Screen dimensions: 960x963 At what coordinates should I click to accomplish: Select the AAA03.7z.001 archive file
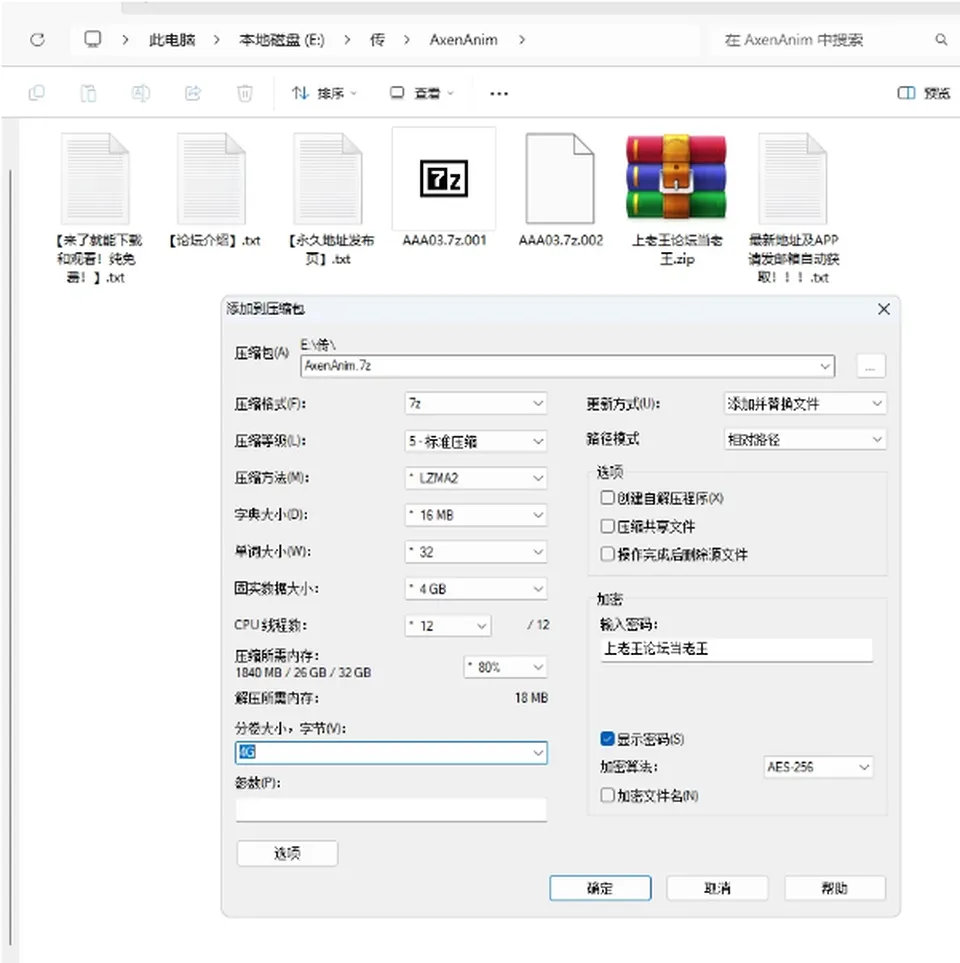[x=444, y=188]
